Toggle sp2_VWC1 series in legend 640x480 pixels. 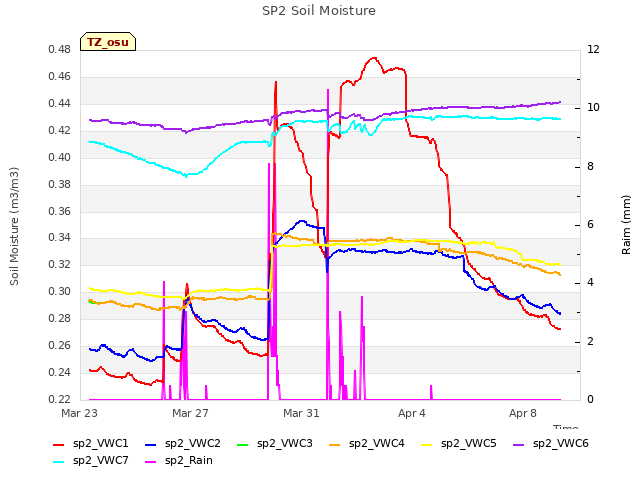coord(91,444)
